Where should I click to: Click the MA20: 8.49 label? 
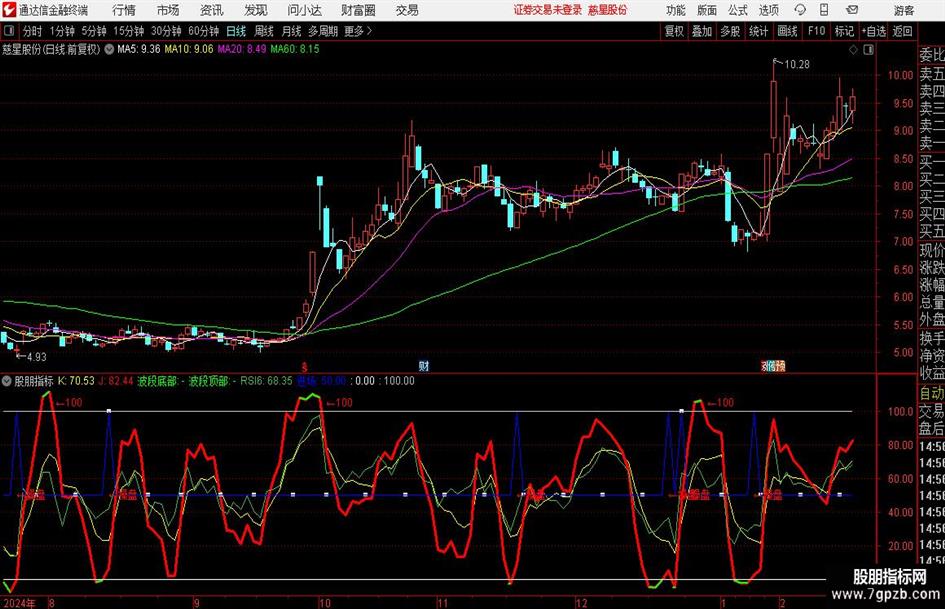click(x=242, y=49)
